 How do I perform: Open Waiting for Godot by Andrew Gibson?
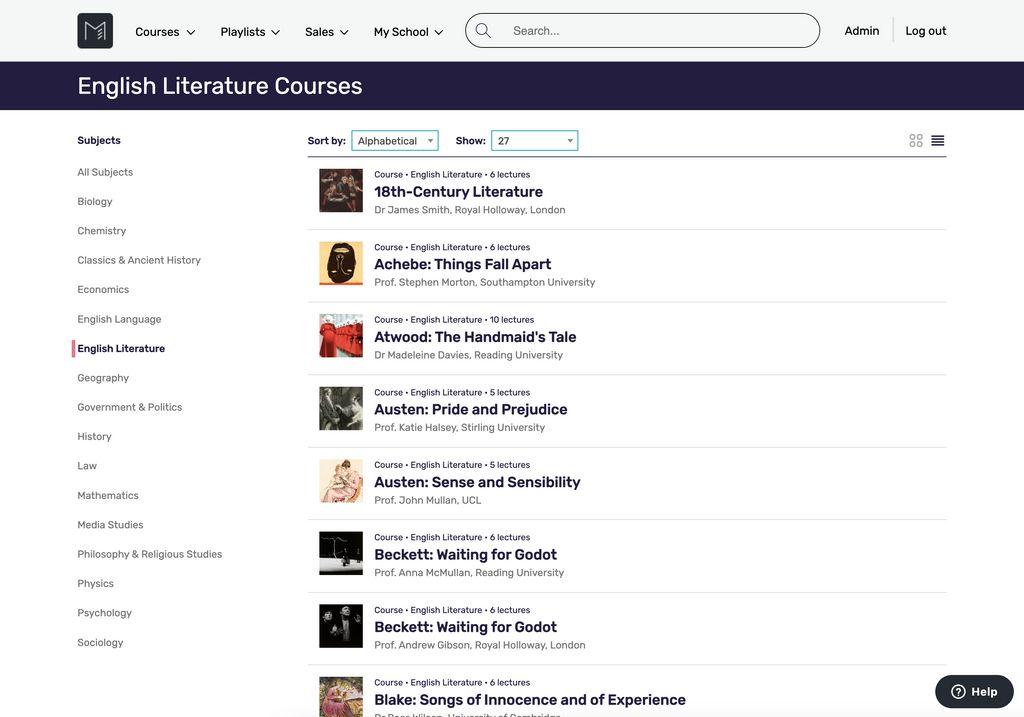466,627
